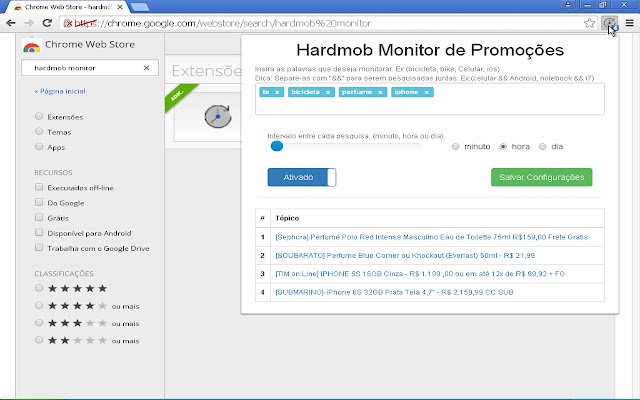Click the 'Hardmob Monitor de Promoções' heading
This screenshot has height=400, width=640.
pyautogui.click(x=430, y=50)
